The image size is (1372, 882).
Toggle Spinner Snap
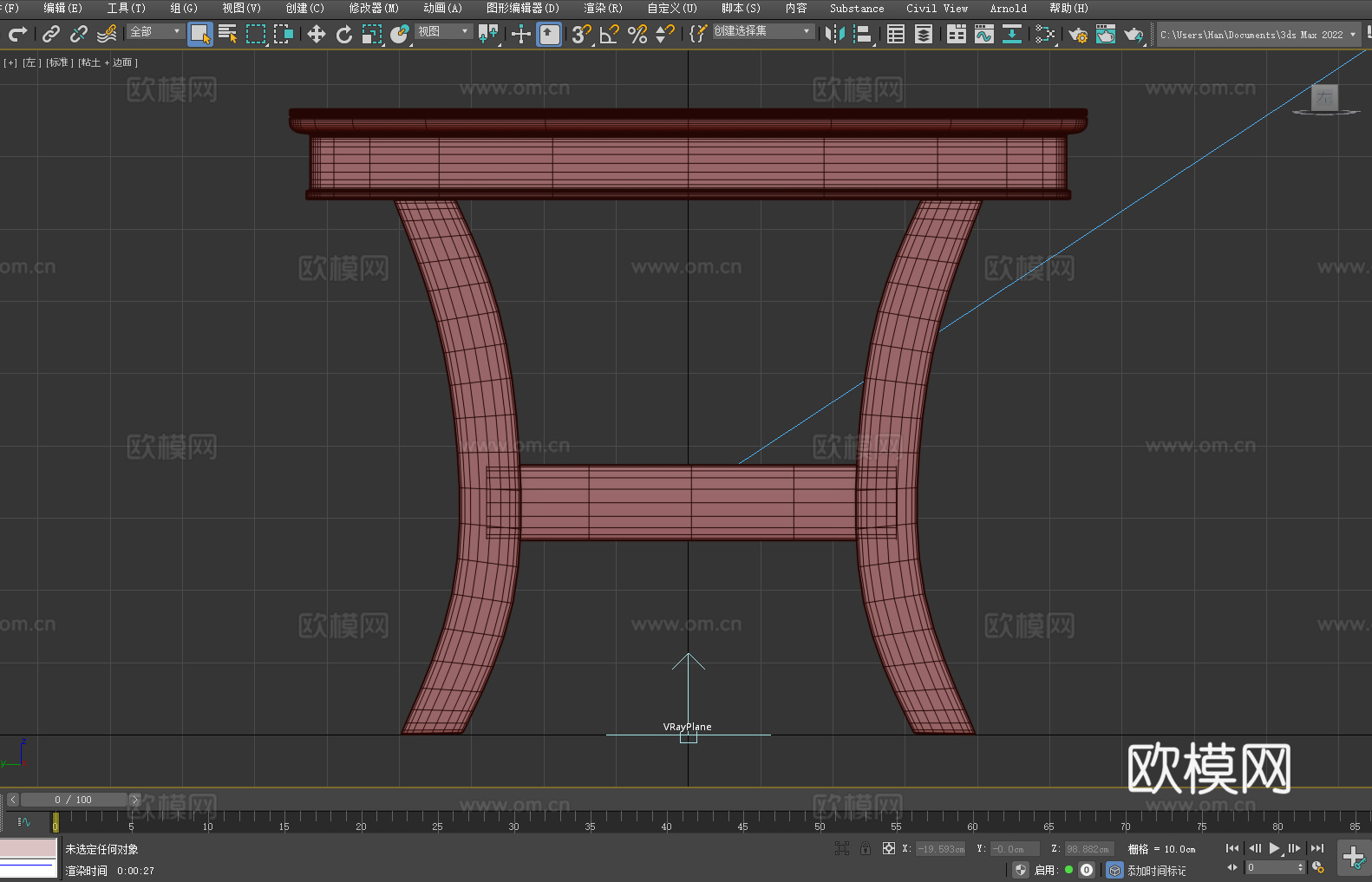[665, 34]
